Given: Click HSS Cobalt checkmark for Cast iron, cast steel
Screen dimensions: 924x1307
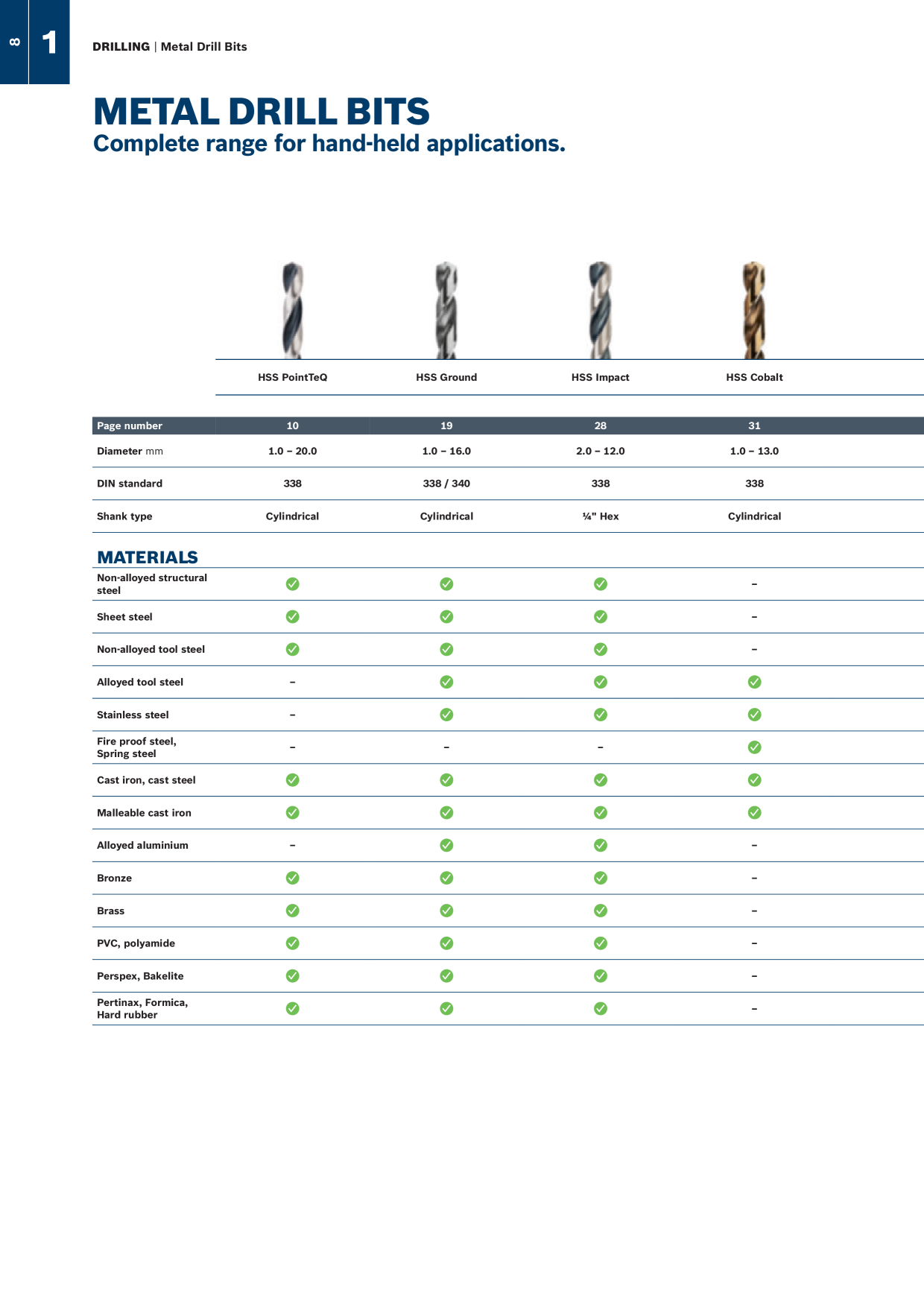Looking at the screenshot, I should (755, 780).
